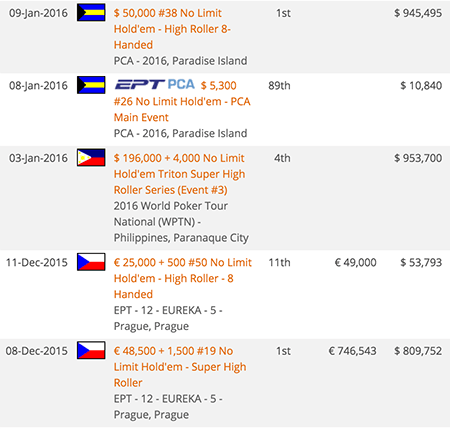The width and height of the screenshot is (450, 429).
Task: Open the €25,000 + 500 #50 High Roller link
Action: (183, 278)
